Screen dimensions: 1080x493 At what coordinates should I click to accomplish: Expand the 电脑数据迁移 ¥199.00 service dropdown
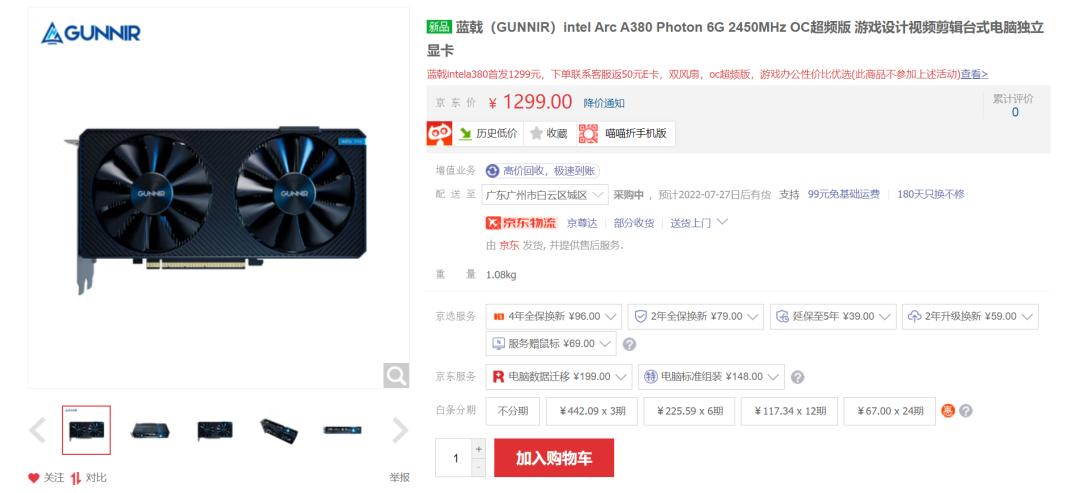point(559,377)
